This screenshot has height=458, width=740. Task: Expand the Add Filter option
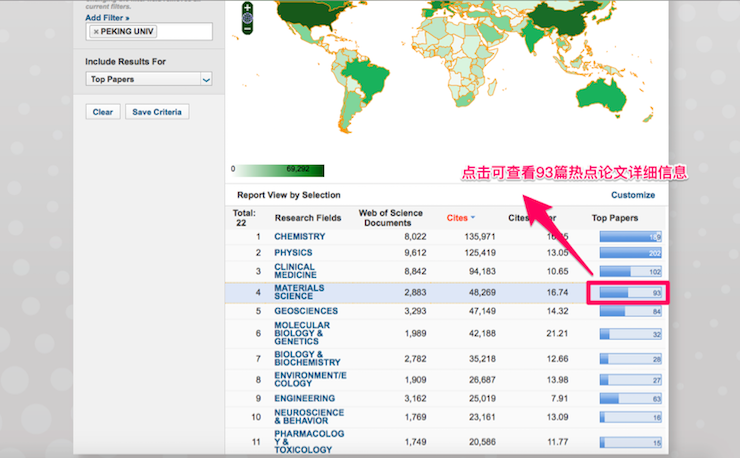coord(107,18)
